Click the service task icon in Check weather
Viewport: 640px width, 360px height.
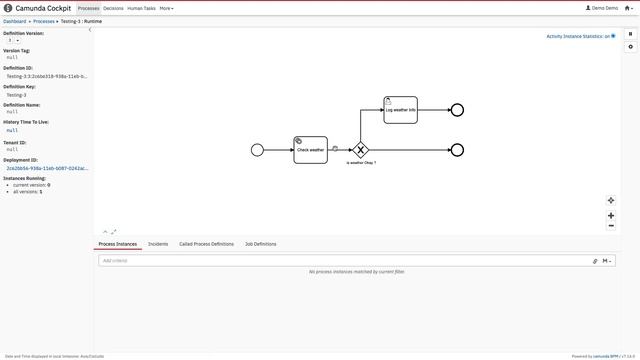tap(299, 141)
